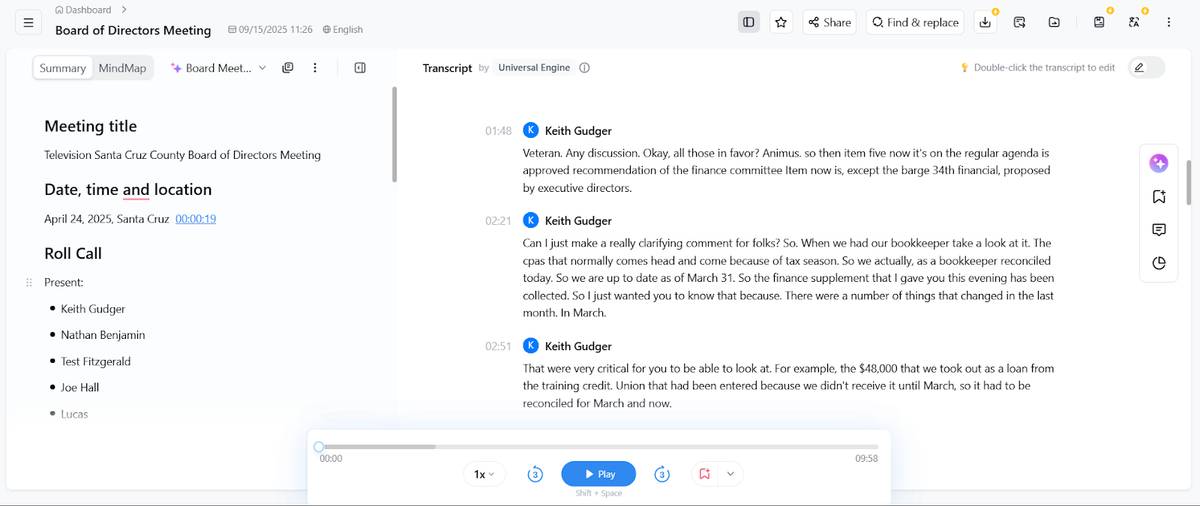
Task: Open the translate icon in top toolbar
Action: (1133, 22)
